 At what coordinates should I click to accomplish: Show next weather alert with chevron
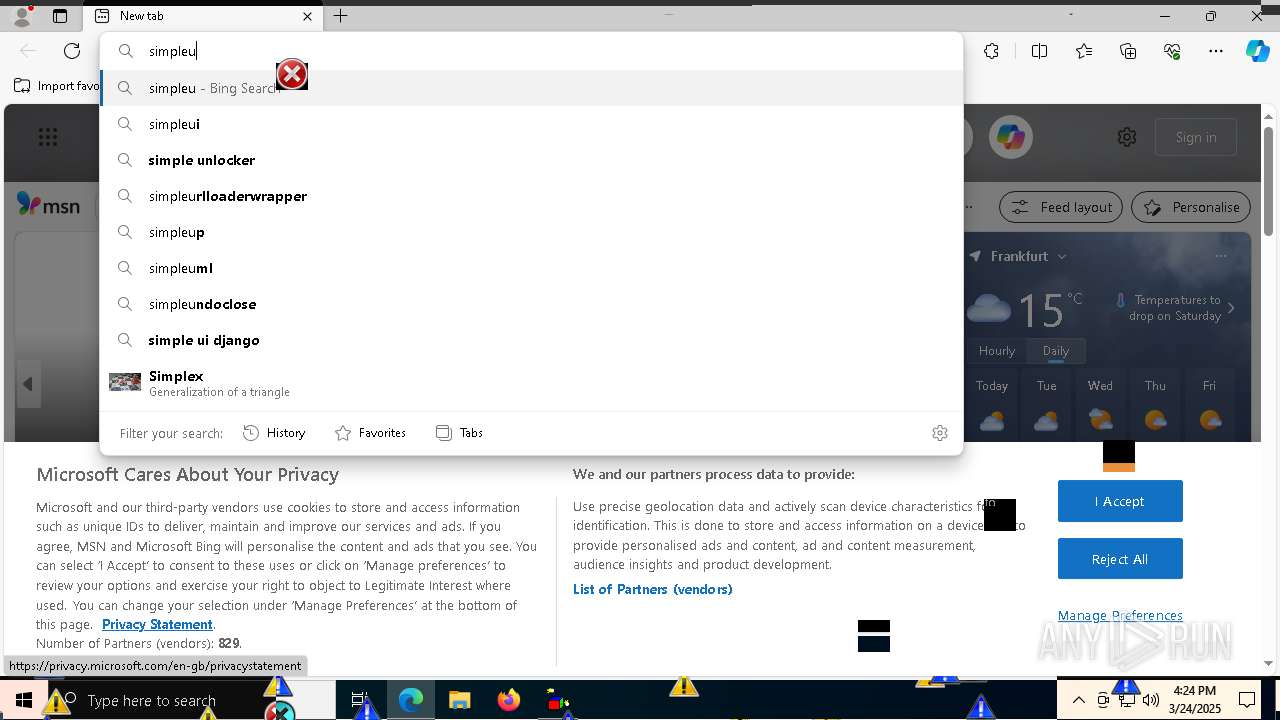[x=1231, y=308]
